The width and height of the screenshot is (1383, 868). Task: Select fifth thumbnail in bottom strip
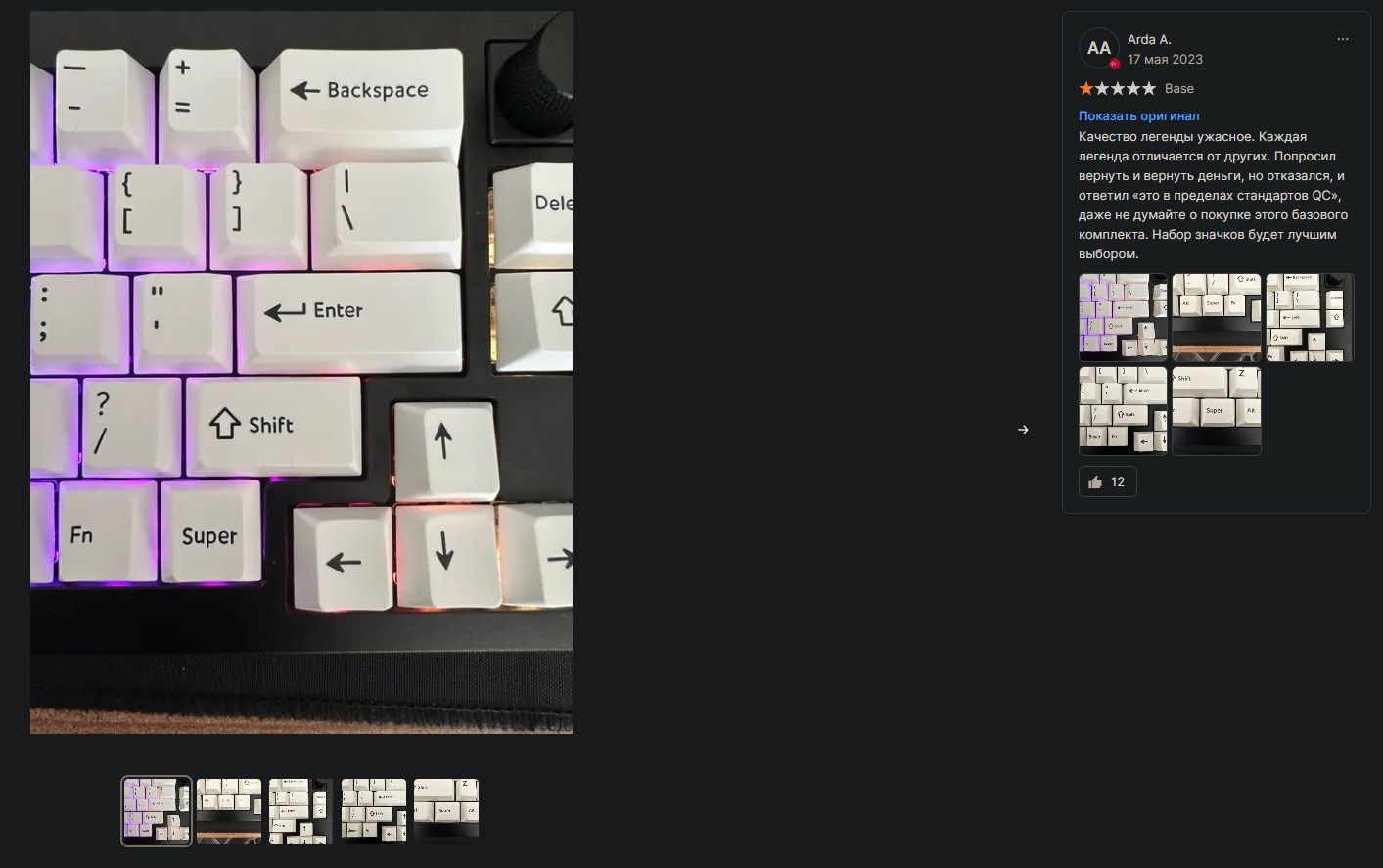pos(446,810)
